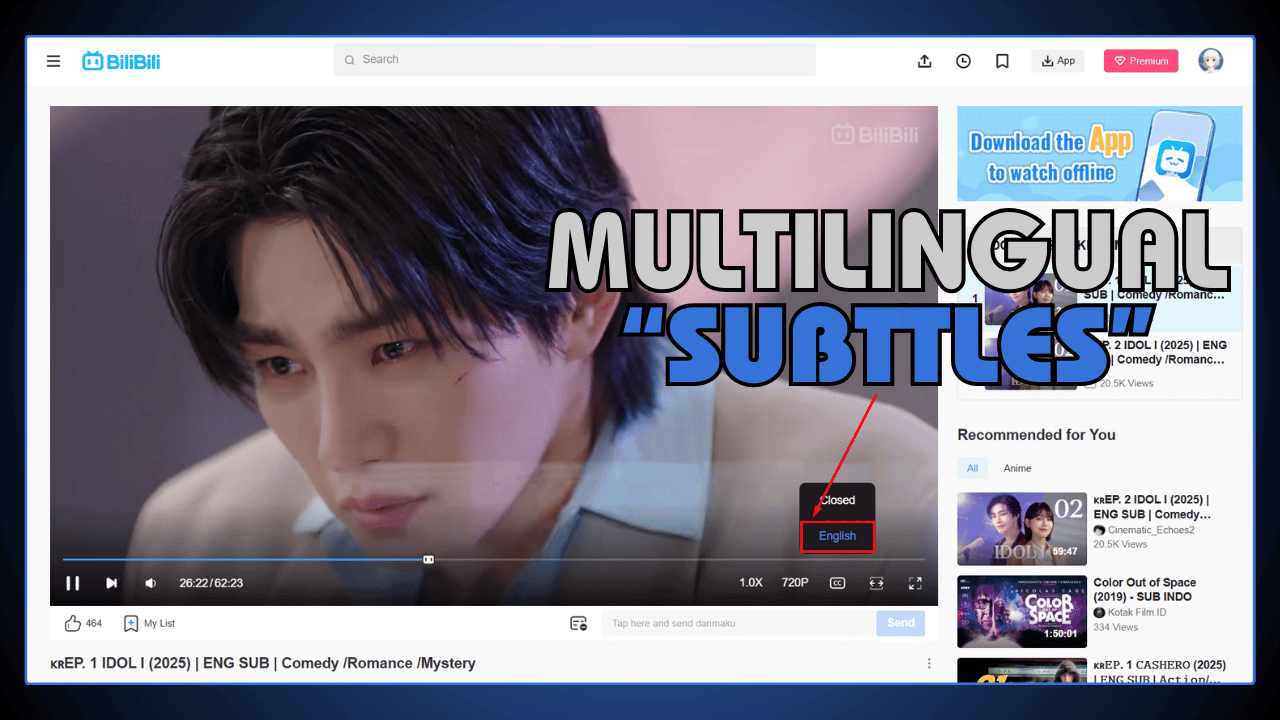
Task: Toggle danmaku comments visibility
Action: coord(578,622)
